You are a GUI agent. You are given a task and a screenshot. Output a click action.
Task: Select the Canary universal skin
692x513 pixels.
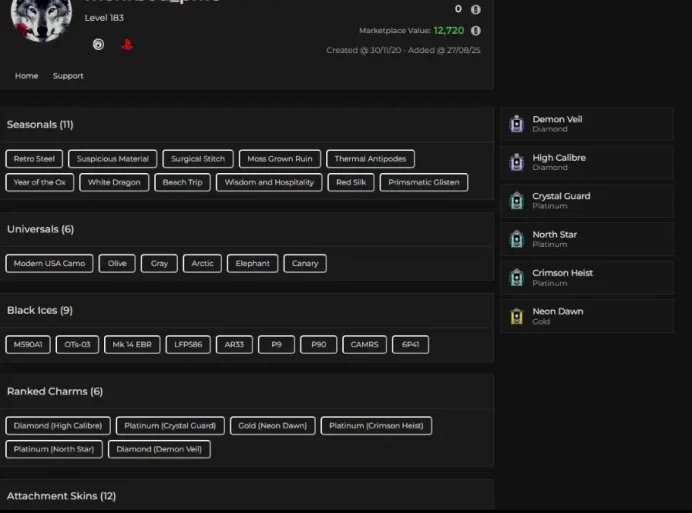(x=305, y=264)
